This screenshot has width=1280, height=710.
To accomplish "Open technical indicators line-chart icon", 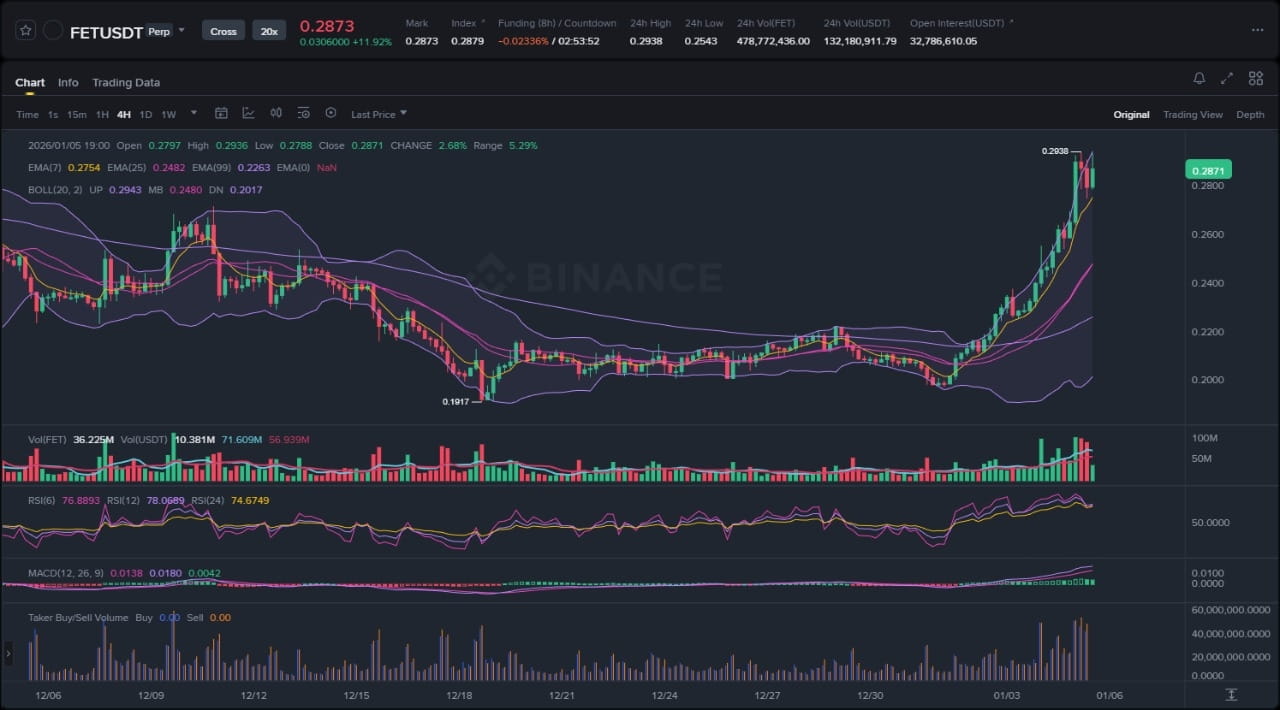I will coord(248,114).
